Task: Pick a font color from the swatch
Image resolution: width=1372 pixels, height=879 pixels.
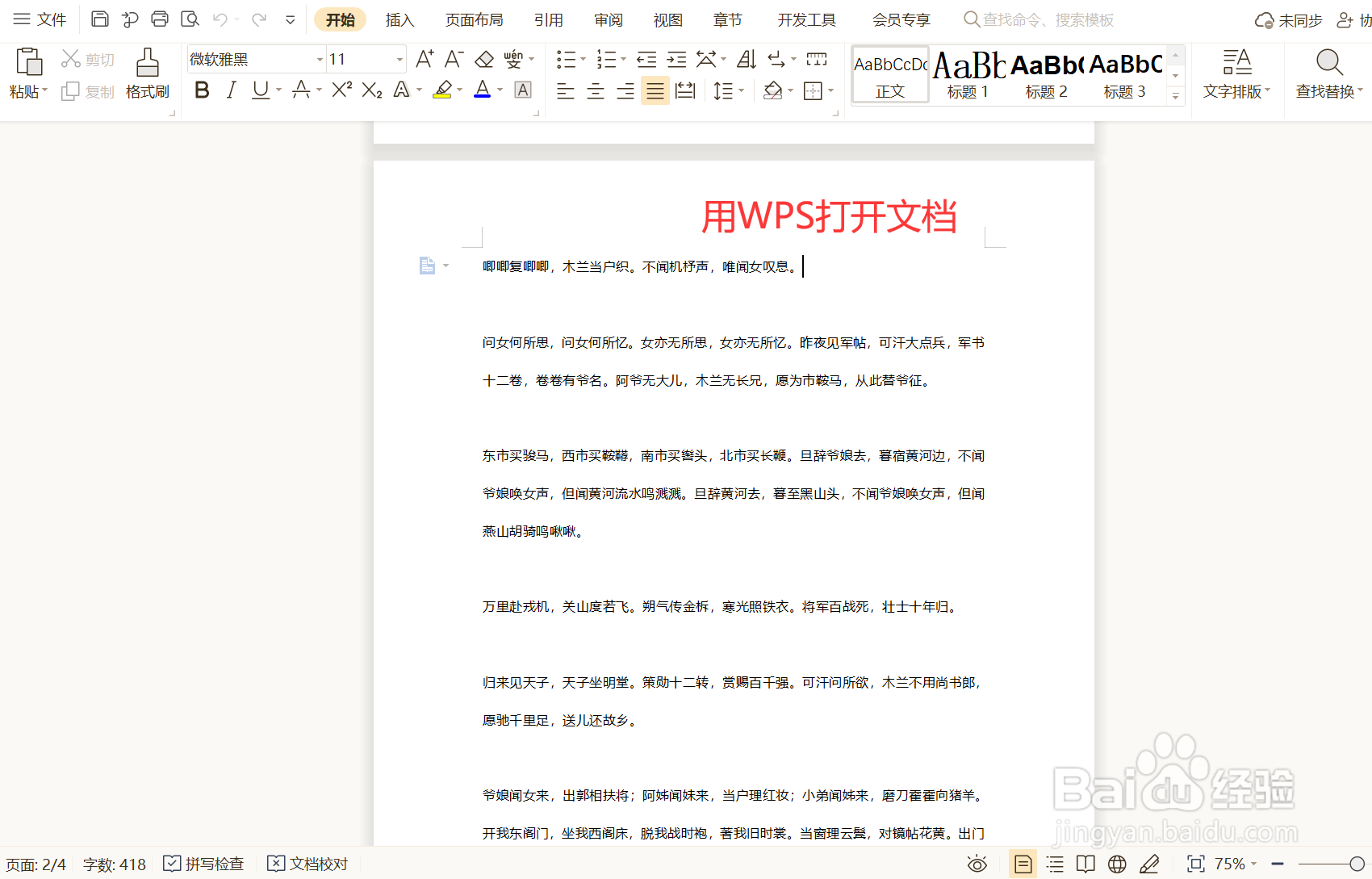Action: pos(482,90)
